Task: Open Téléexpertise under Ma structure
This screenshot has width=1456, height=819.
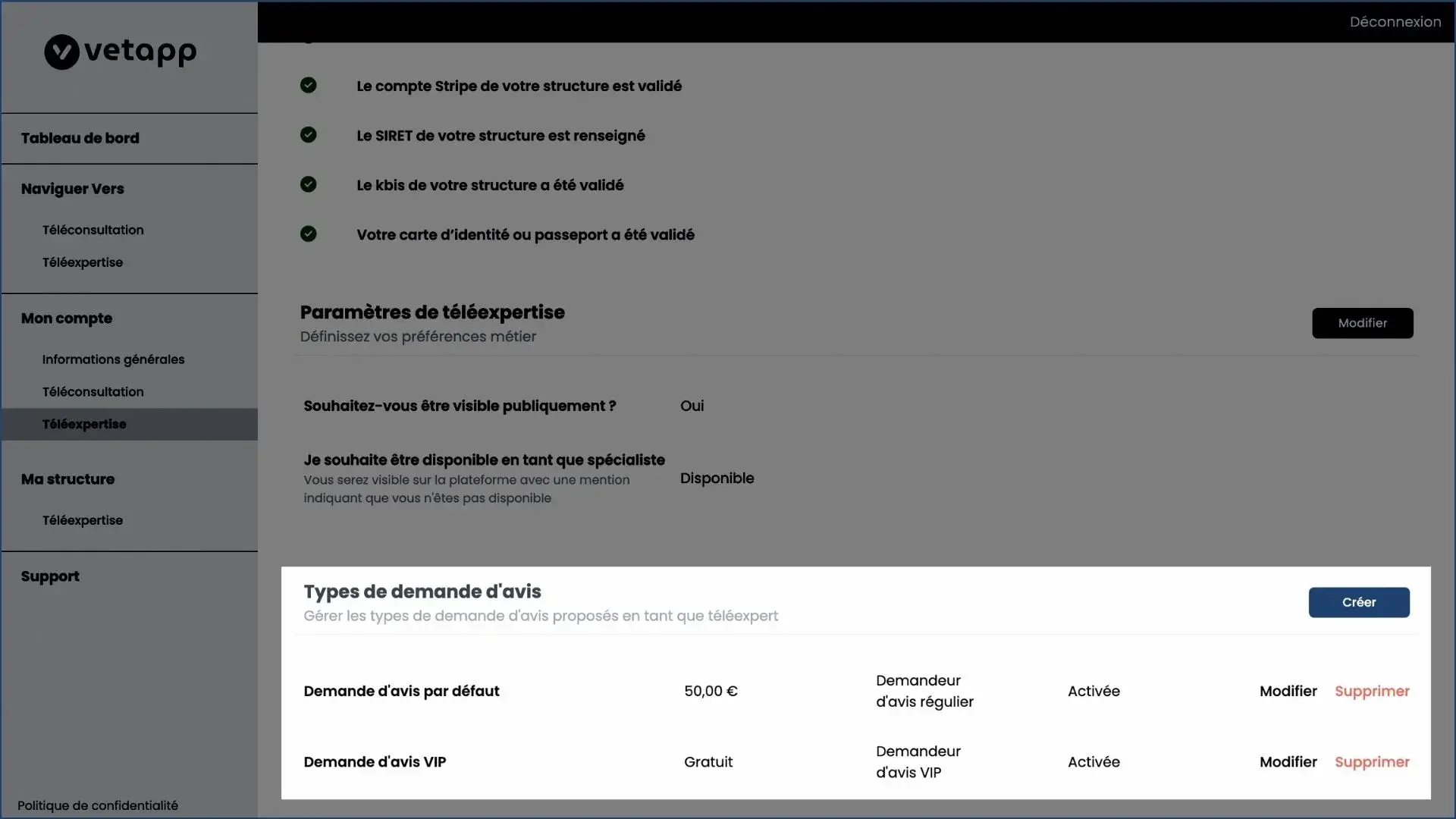Action: (x=82, y=520)
